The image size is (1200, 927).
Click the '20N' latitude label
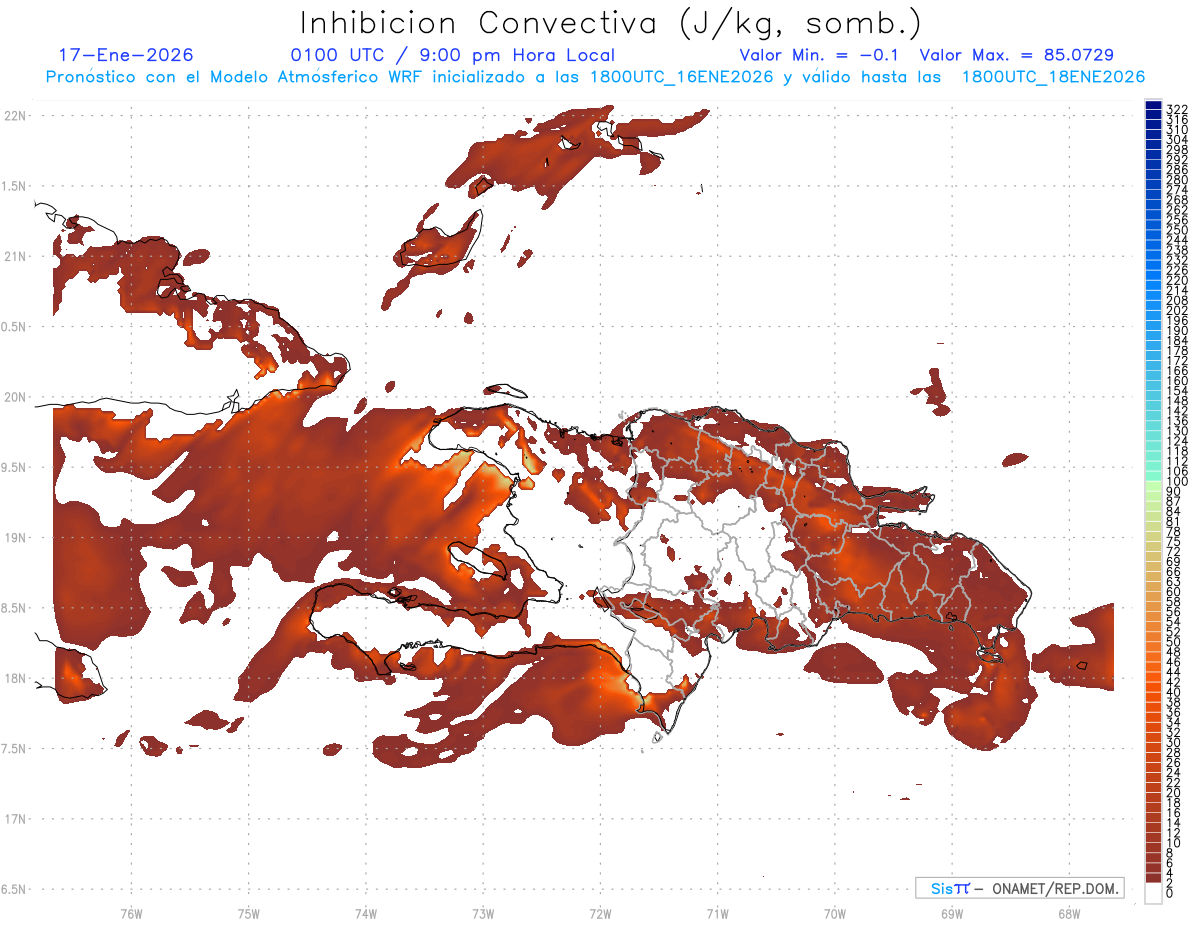tap(16, 397)
